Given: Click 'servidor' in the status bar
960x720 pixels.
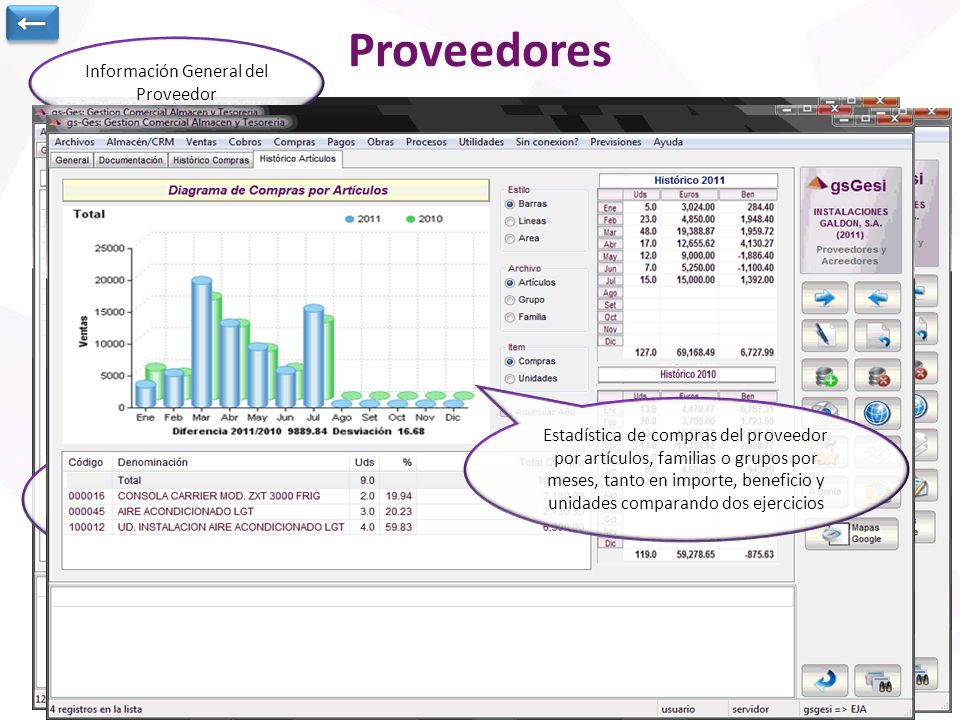Looking at the screenshot, I should (x=751, y=710).
